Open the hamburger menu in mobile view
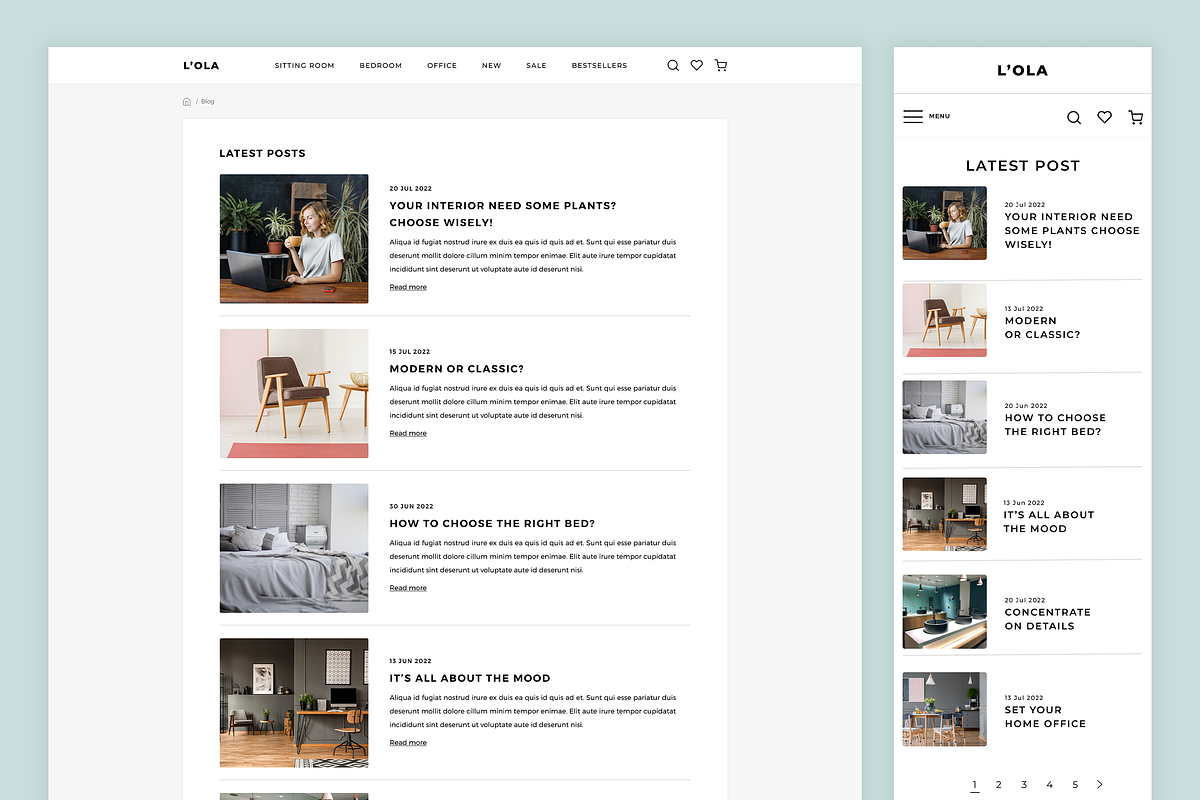Screen dimensions: 1200x800 click(913, 117)
